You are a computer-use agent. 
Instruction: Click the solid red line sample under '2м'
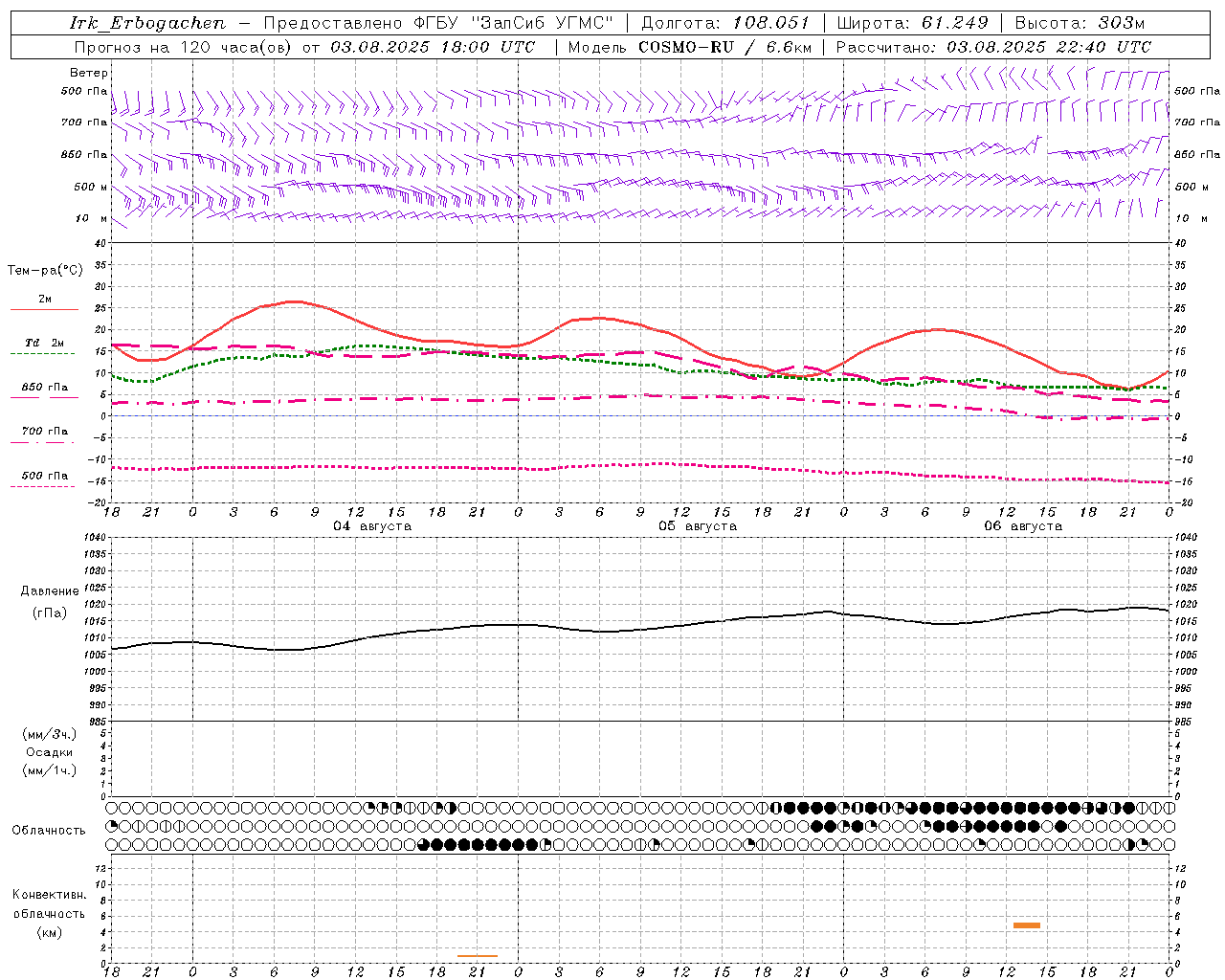[x=44, y=309]
